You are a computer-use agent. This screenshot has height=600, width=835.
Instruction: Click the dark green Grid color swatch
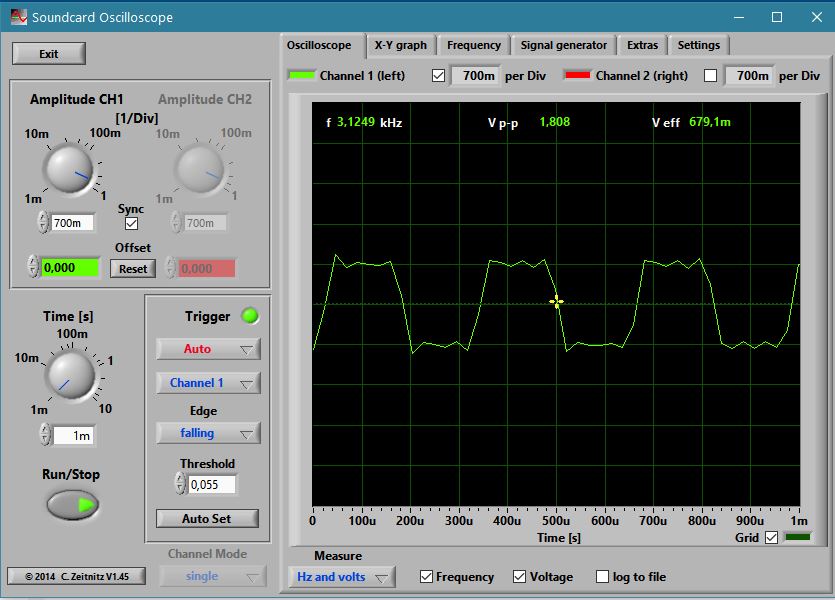(798, 537)
